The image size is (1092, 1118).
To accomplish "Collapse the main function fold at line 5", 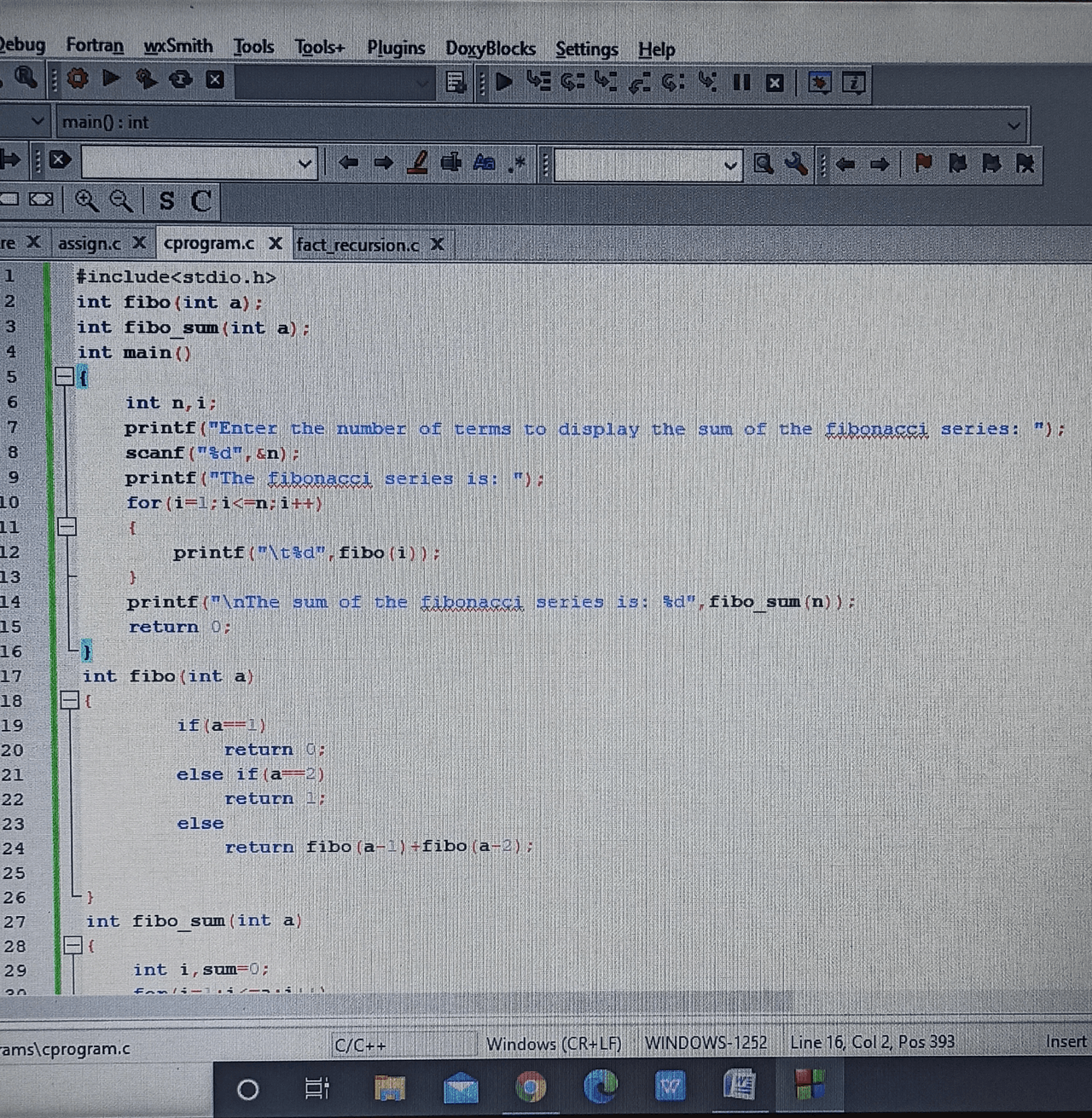I will click(x=67, y=375).
